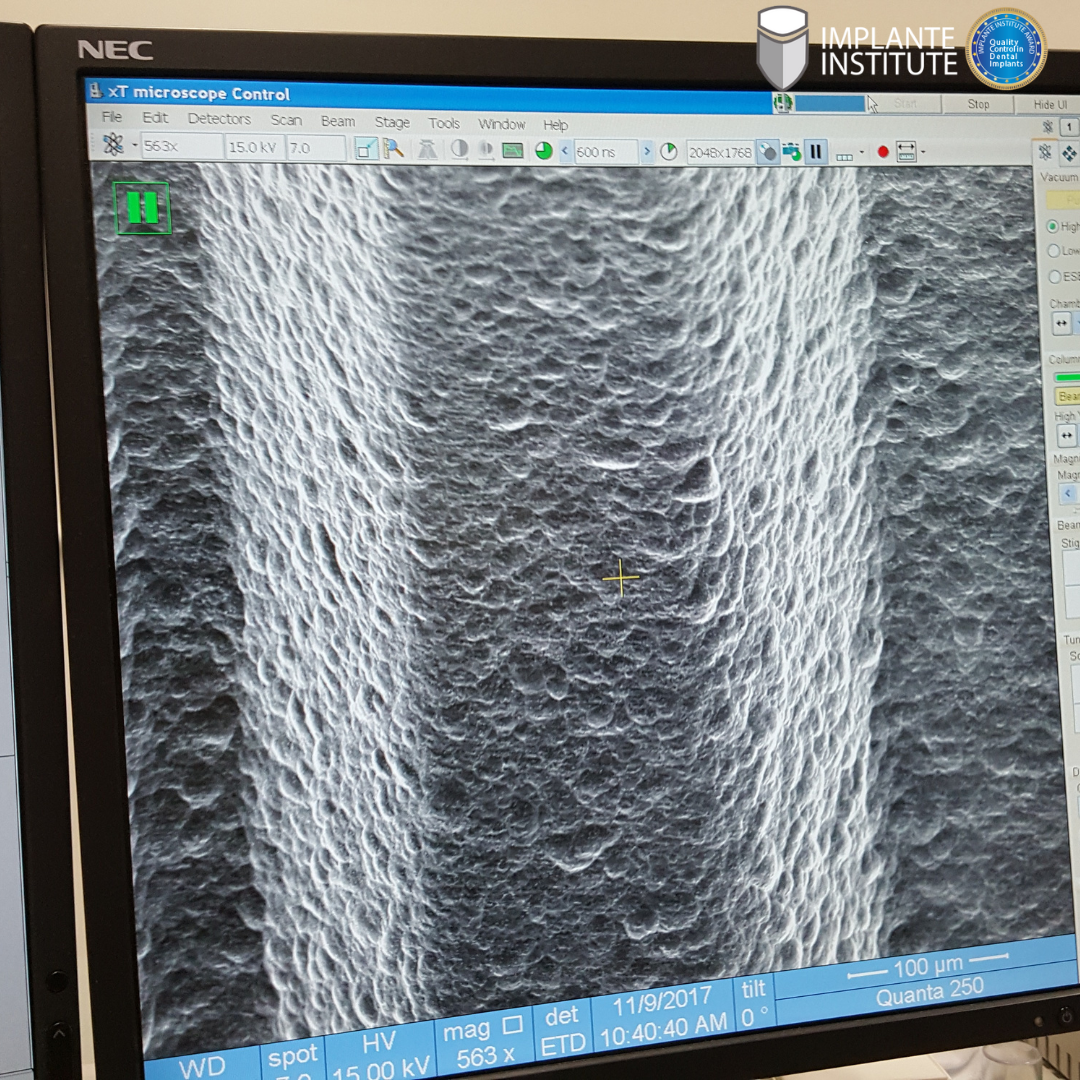Image resolution: width=1080 pixels, height=1080 pixels.
Task: Click the auto contrast brightness icon
Action: tap(460, 149)
